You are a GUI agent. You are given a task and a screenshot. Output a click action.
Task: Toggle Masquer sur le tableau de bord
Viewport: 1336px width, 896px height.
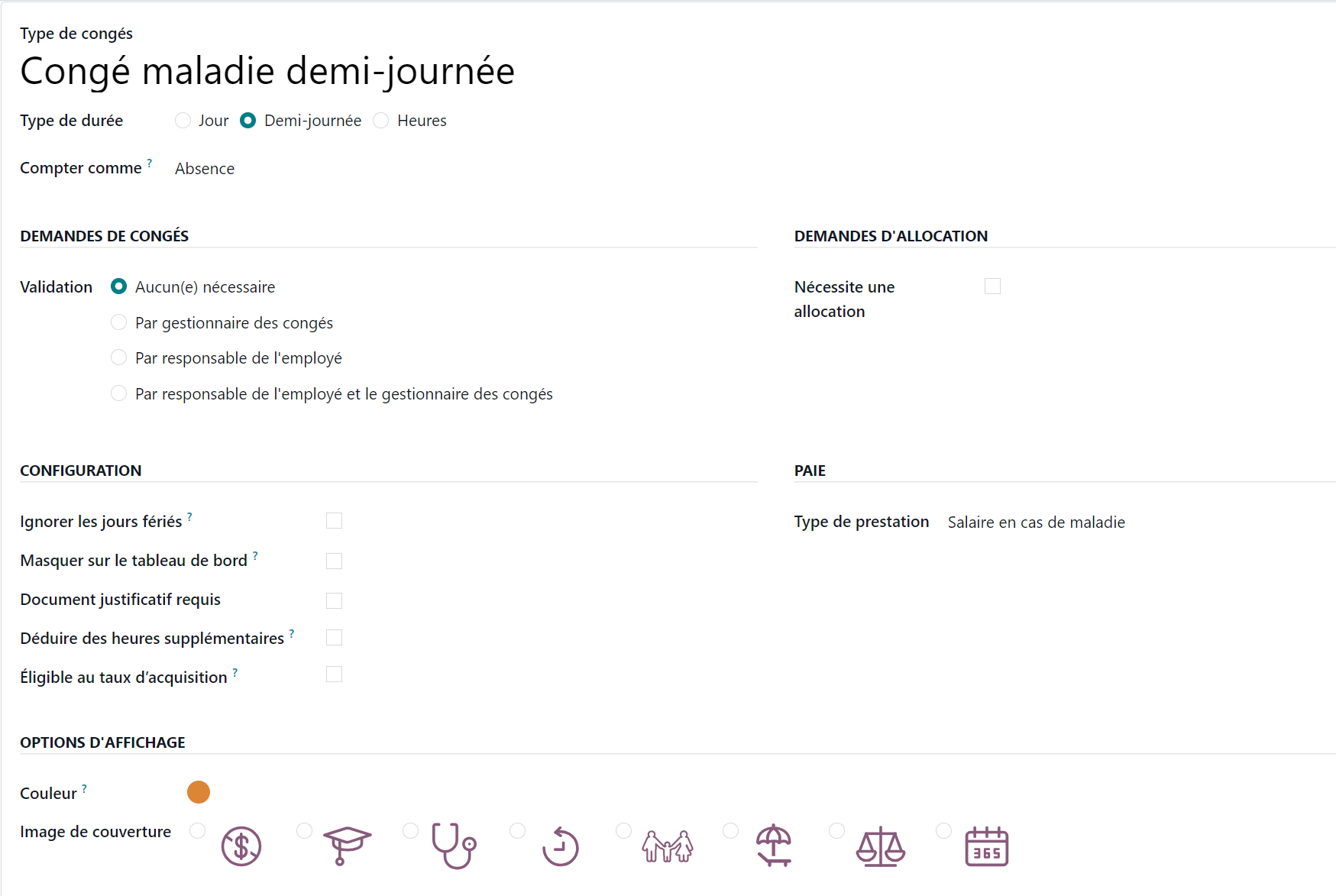tap(334, 561)
